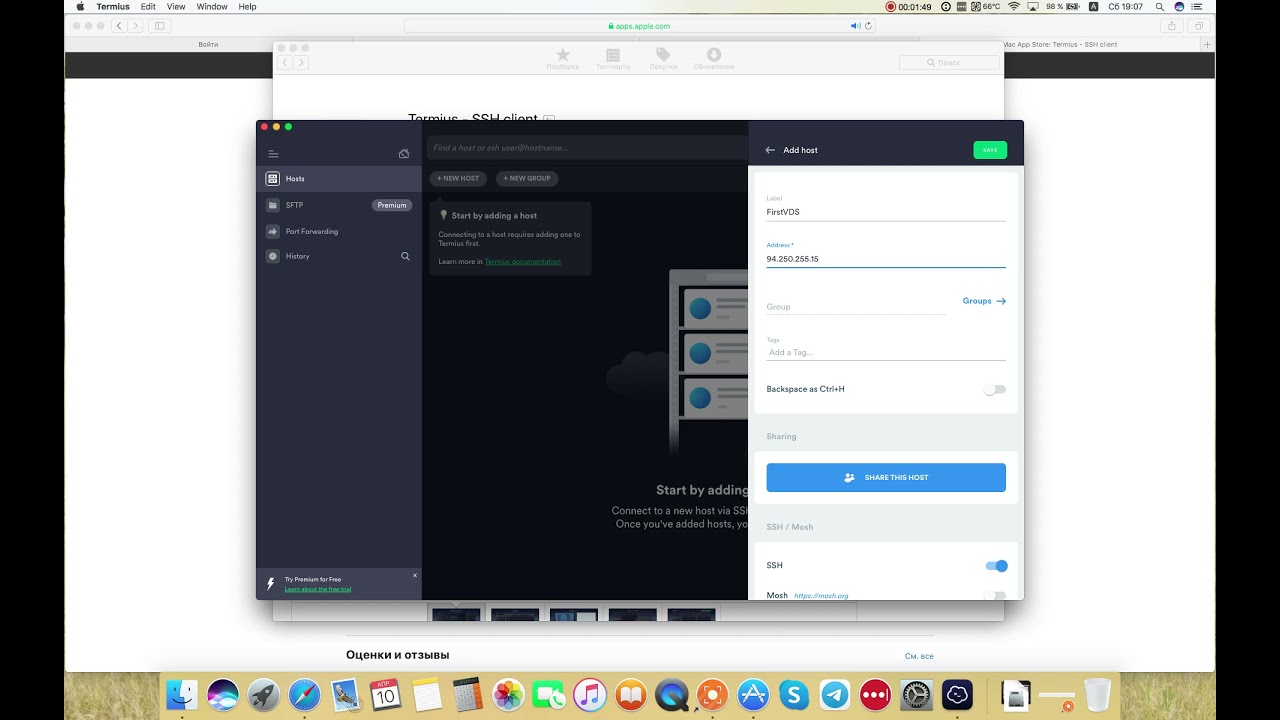Open the Termius hamburger menu icon
The image size is (1280, 720).
pos(273,154)
